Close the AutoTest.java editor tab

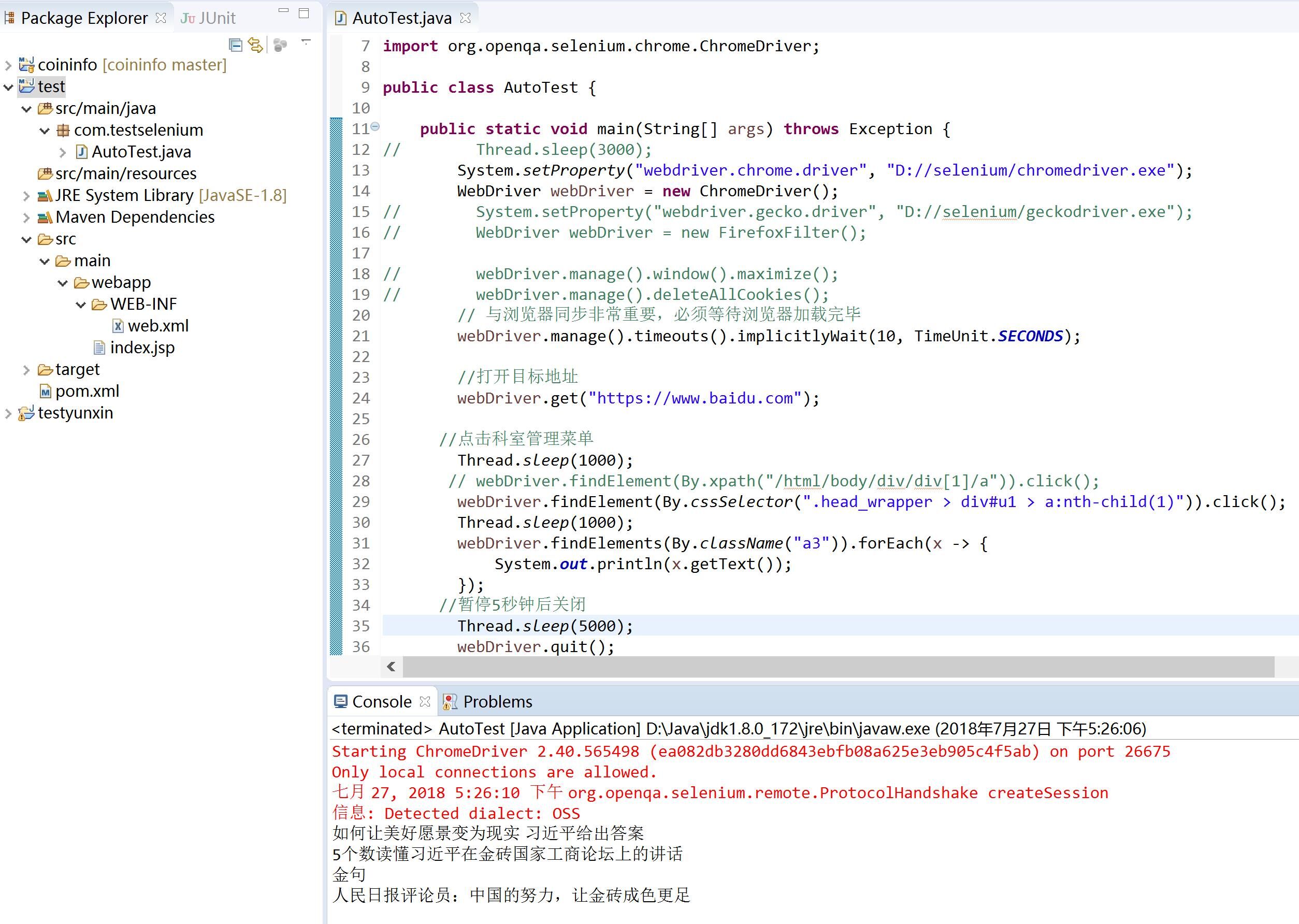tap(466, 18)
